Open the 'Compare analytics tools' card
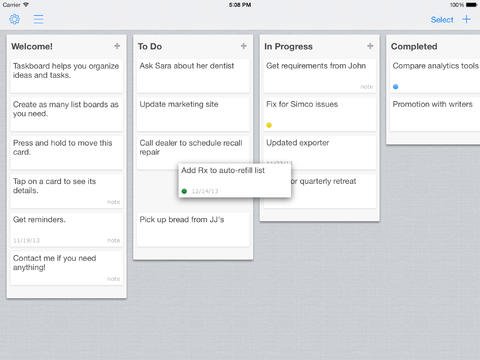 click(x=435, y=76)
